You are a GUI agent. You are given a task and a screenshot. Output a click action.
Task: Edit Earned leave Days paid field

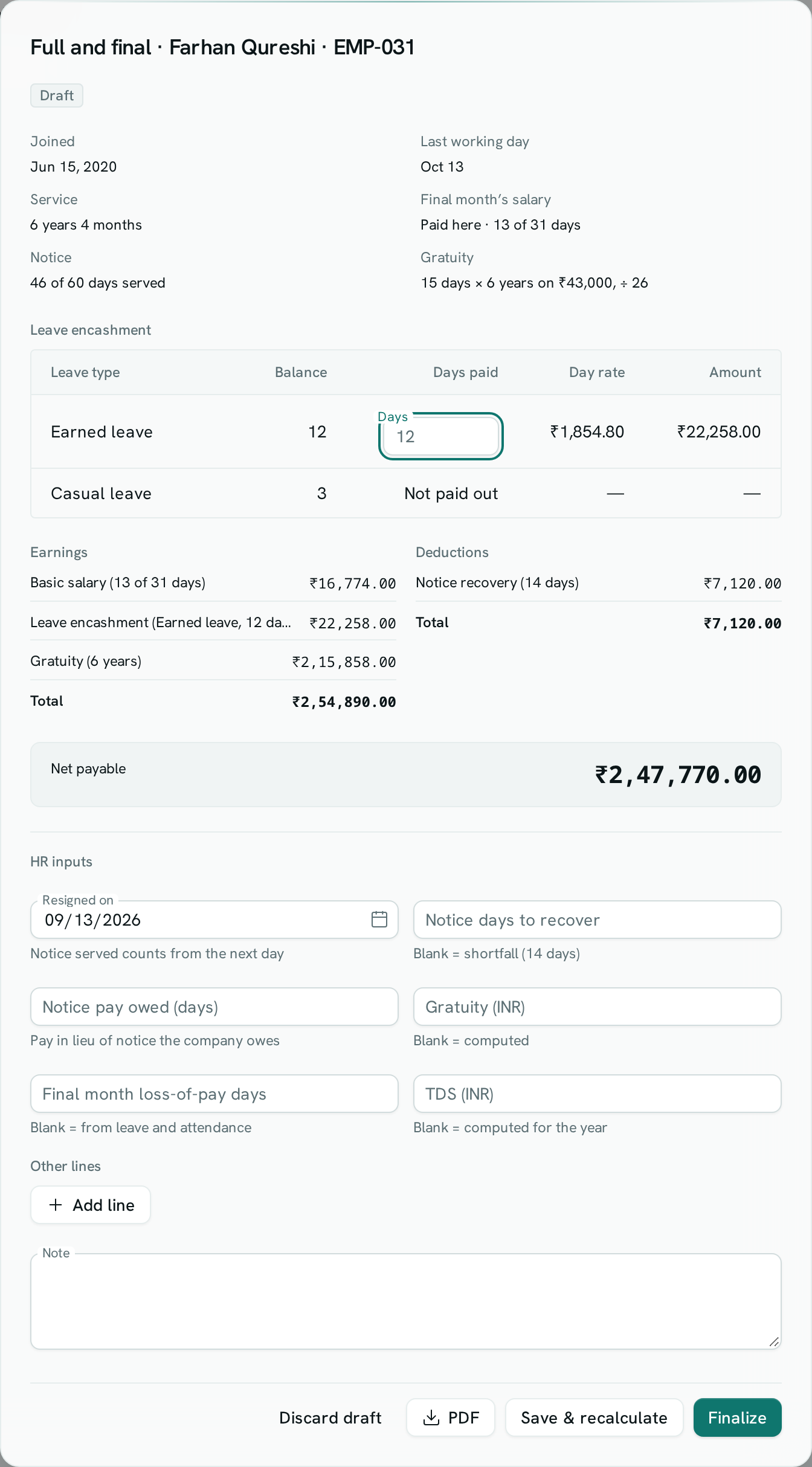441,436
